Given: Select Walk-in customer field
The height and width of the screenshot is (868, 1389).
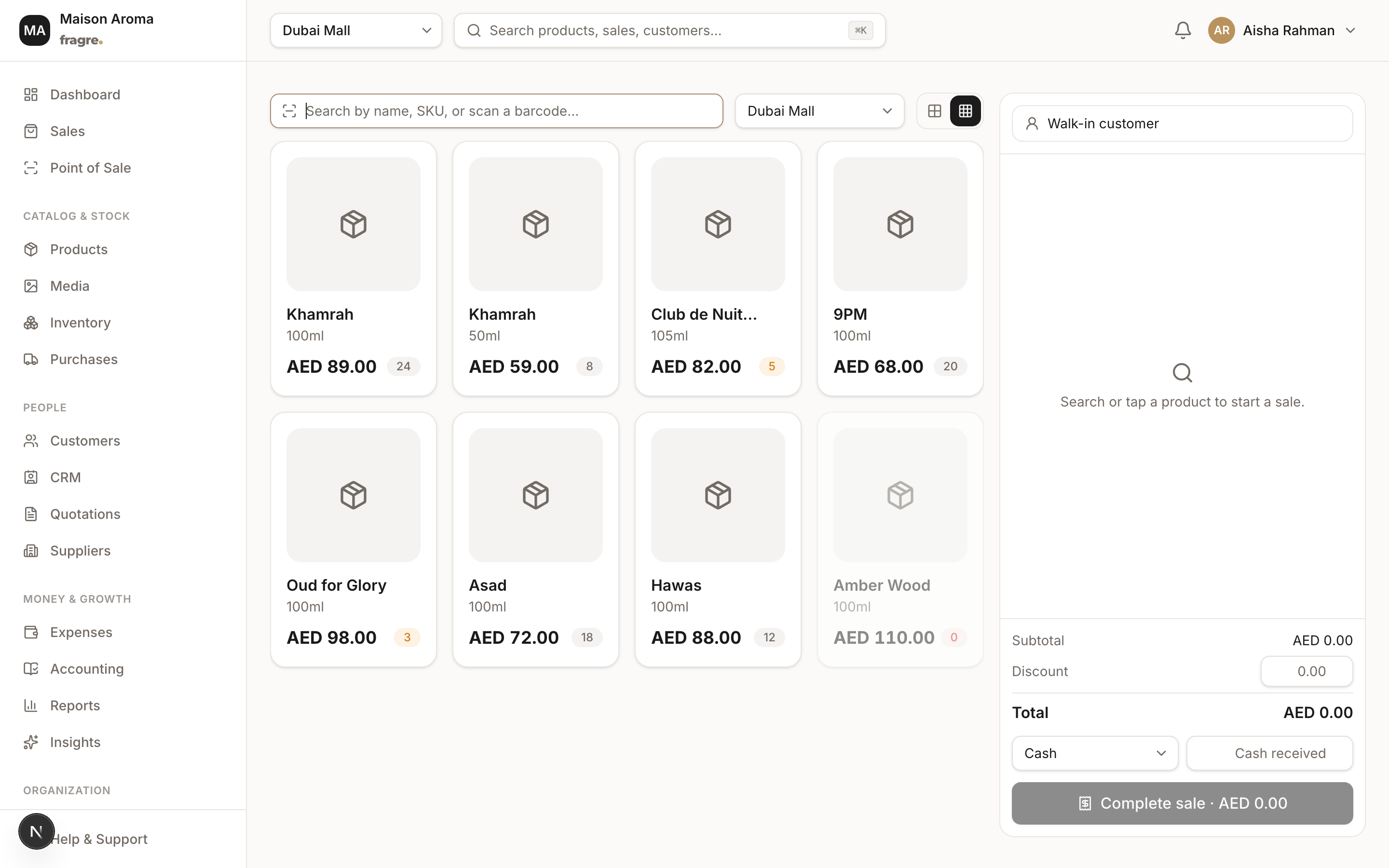Looking at the screenshot, I should 1182,123.
